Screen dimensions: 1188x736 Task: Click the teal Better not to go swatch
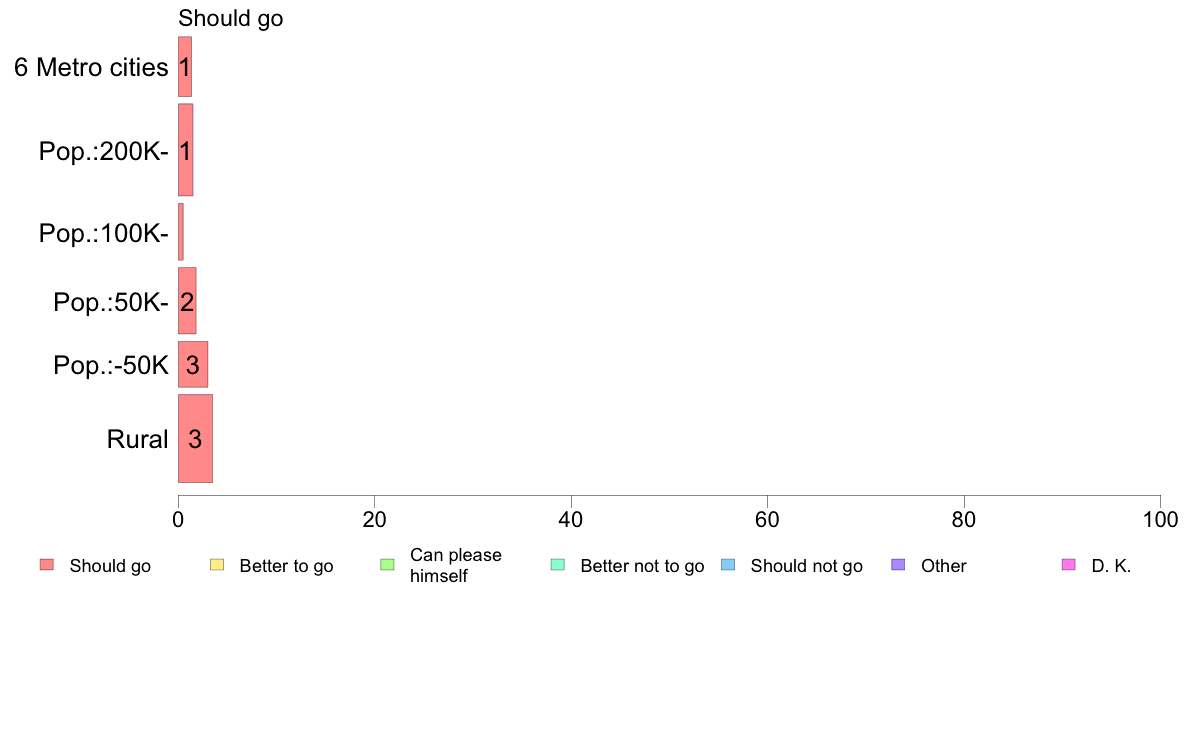[x=558, y=565]
